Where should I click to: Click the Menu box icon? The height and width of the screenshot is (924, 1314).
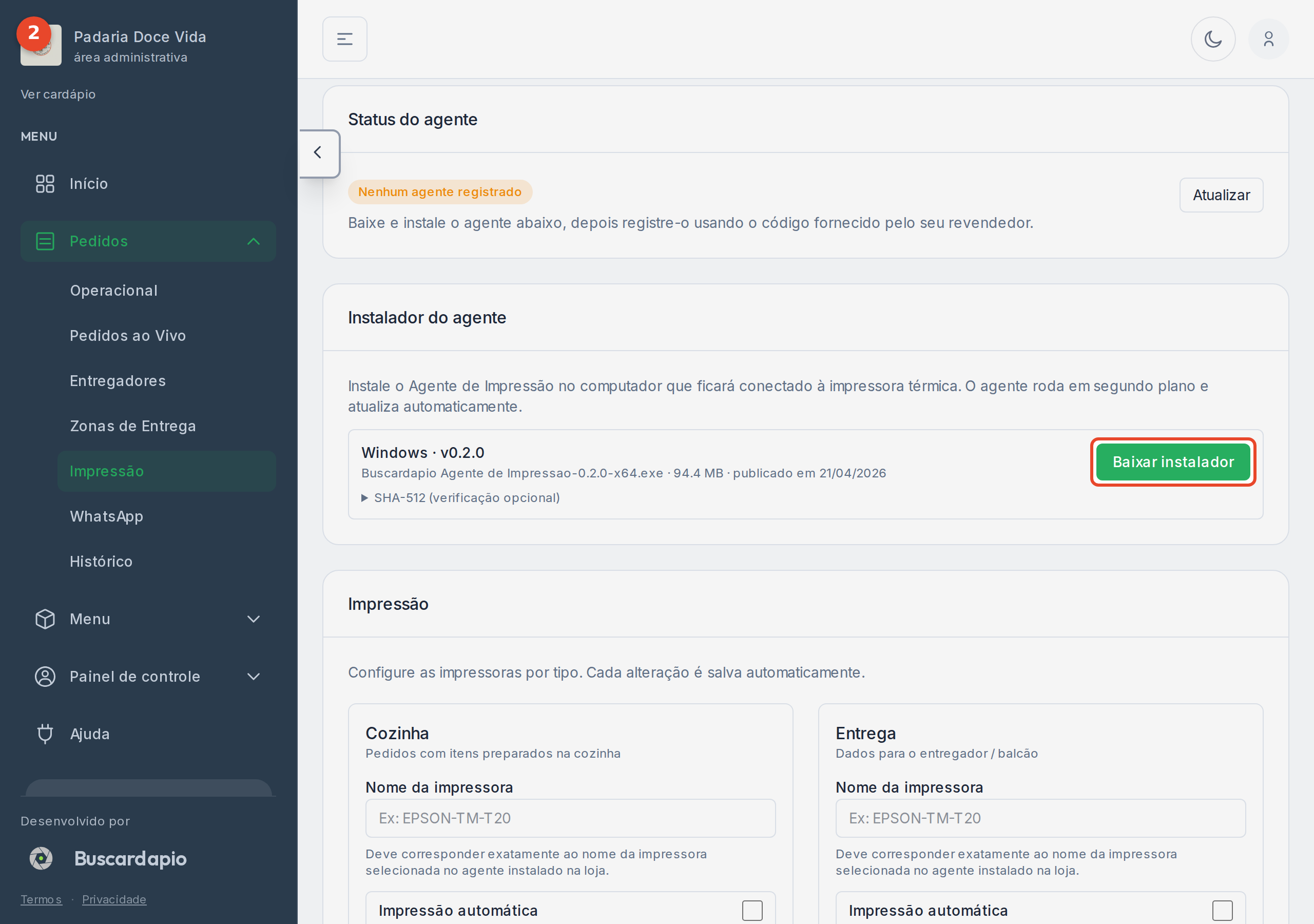(45, 619)
